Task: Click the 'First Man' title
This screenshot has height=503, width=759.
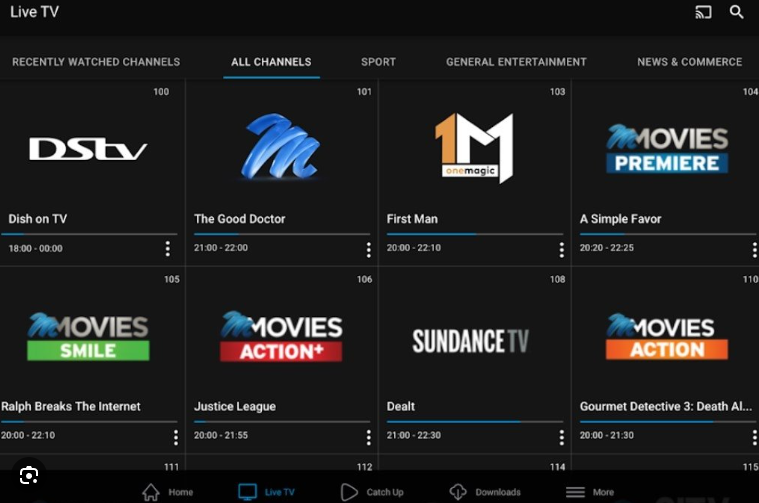Action: click(x=412, y=219)
